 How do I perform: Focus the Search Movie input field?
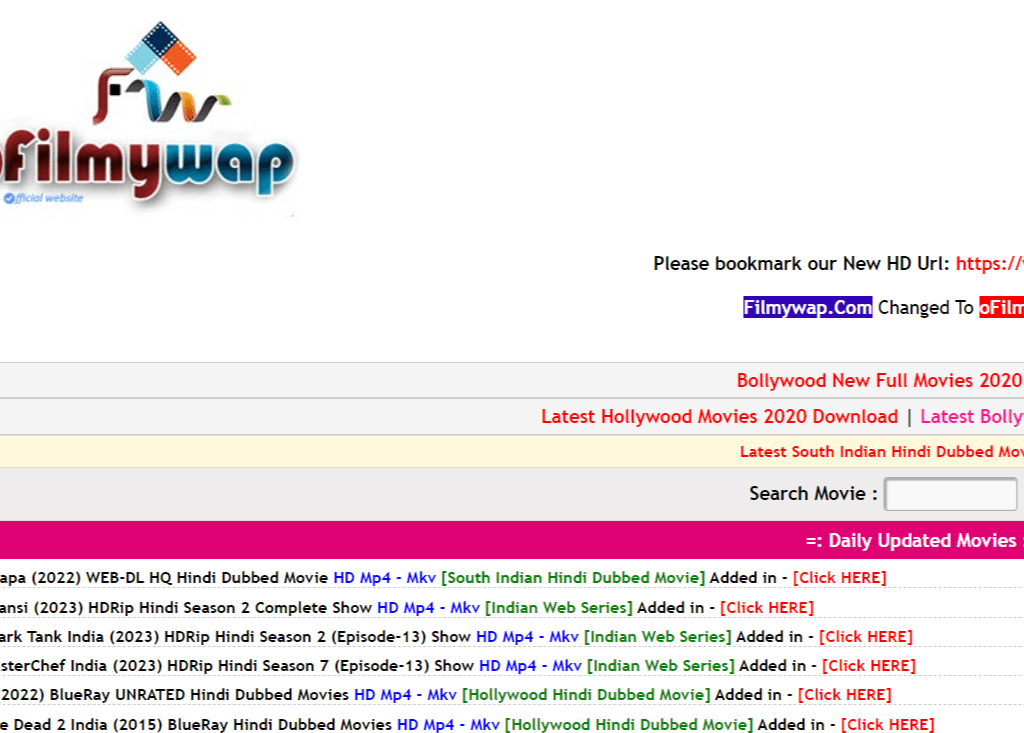[x=950, y=494]
